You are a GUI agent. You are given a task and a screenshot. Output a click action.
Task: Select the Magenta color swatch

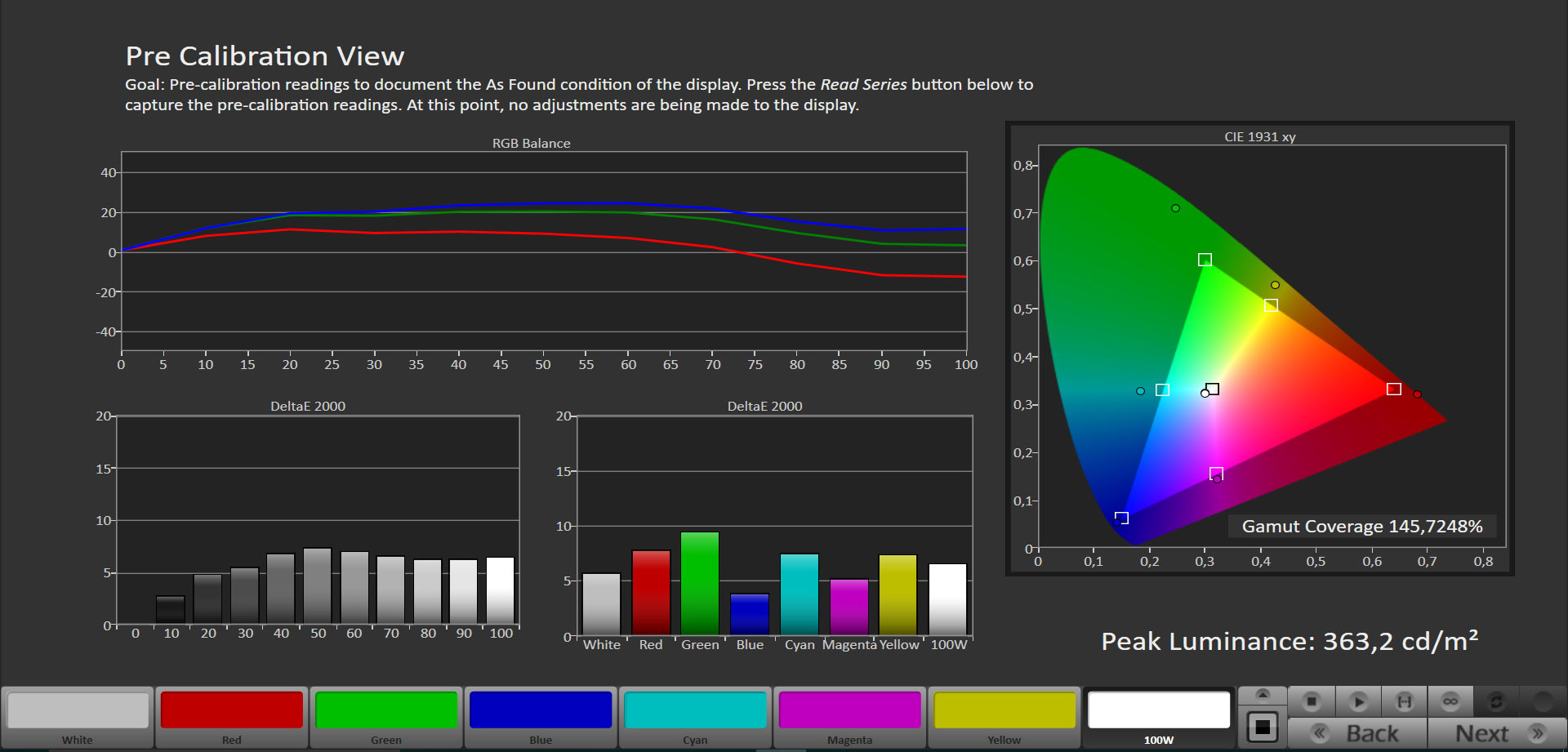pos(849,710)
